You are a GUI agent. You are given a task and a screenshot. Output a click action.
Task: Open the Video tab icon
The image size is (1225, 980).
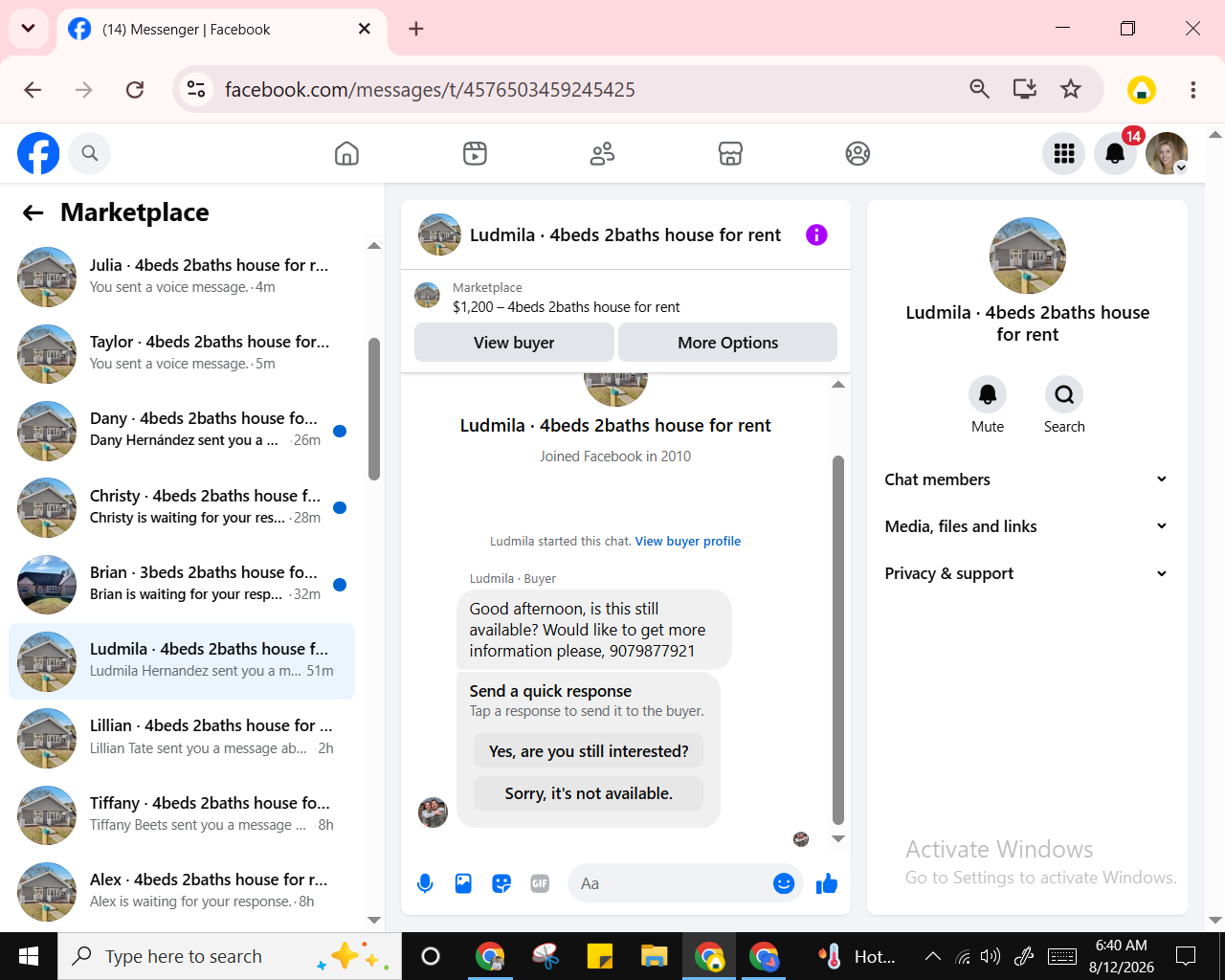coord(475,153)
